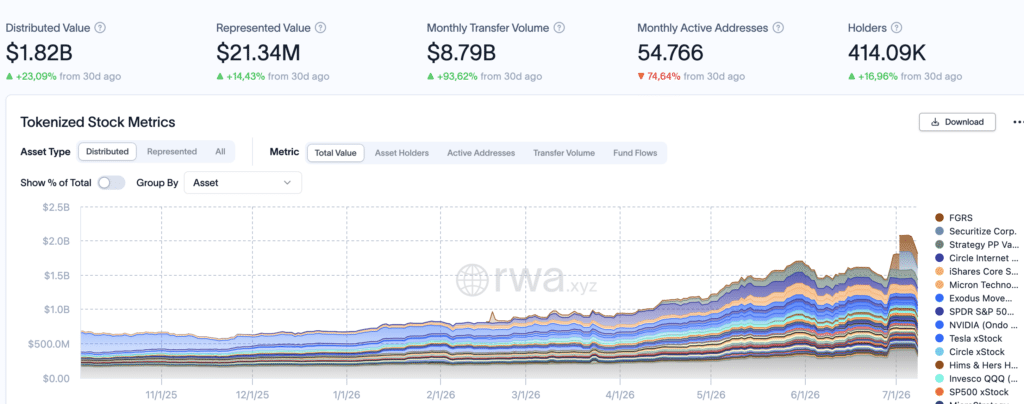The width and height of the screenshot is (1024, 404).
Task: Click the +93,62% change indicator
Action: tap(453, 76)
